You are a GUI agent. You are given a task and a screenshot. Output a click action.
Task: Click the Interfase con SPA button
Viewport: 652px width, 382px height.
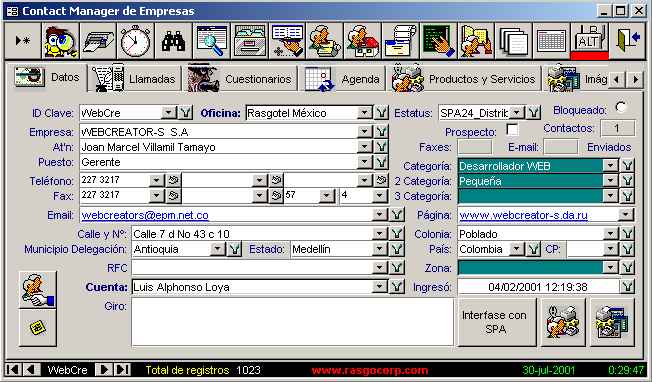click(x=496, y=322)
